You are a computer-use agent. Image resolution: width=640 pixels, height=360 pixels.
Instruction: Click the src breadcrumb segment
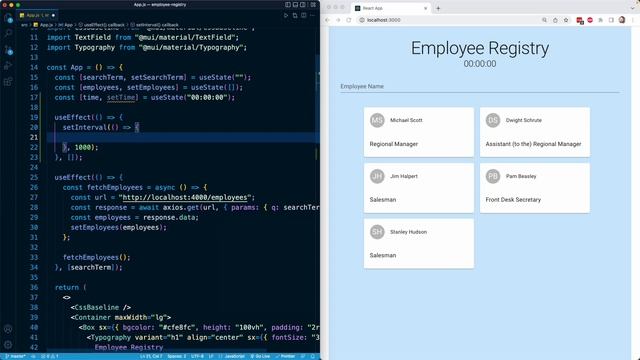point(24,25)
